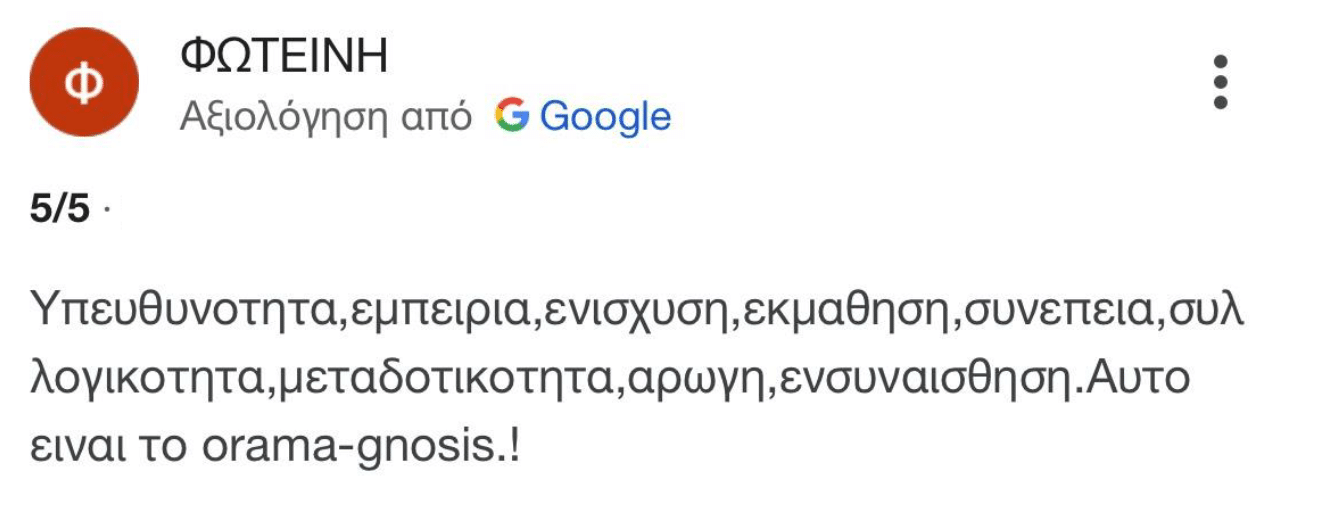Click the Αξιολόγηση από label
This screenshot has height=529, width=1317.
[326, 118]
